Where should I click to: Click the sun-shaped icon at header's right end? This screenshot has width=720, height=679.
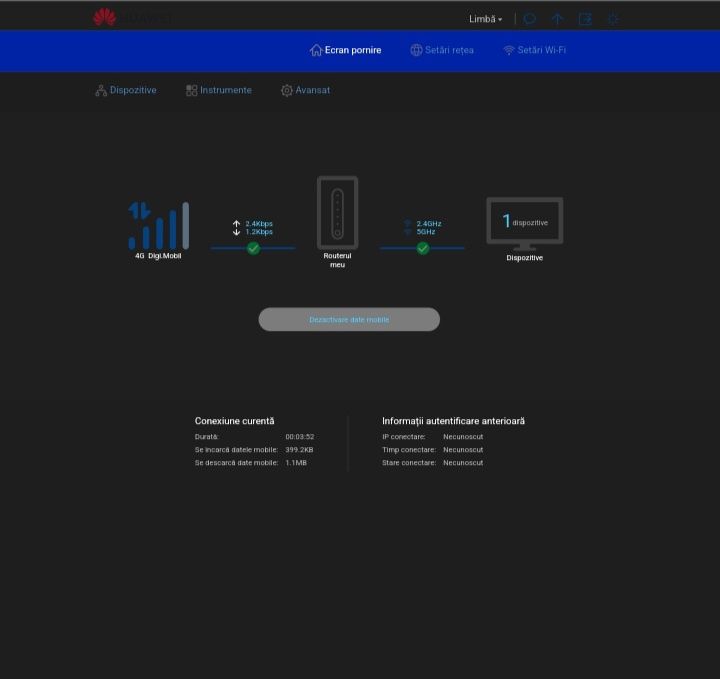[613, 19]
